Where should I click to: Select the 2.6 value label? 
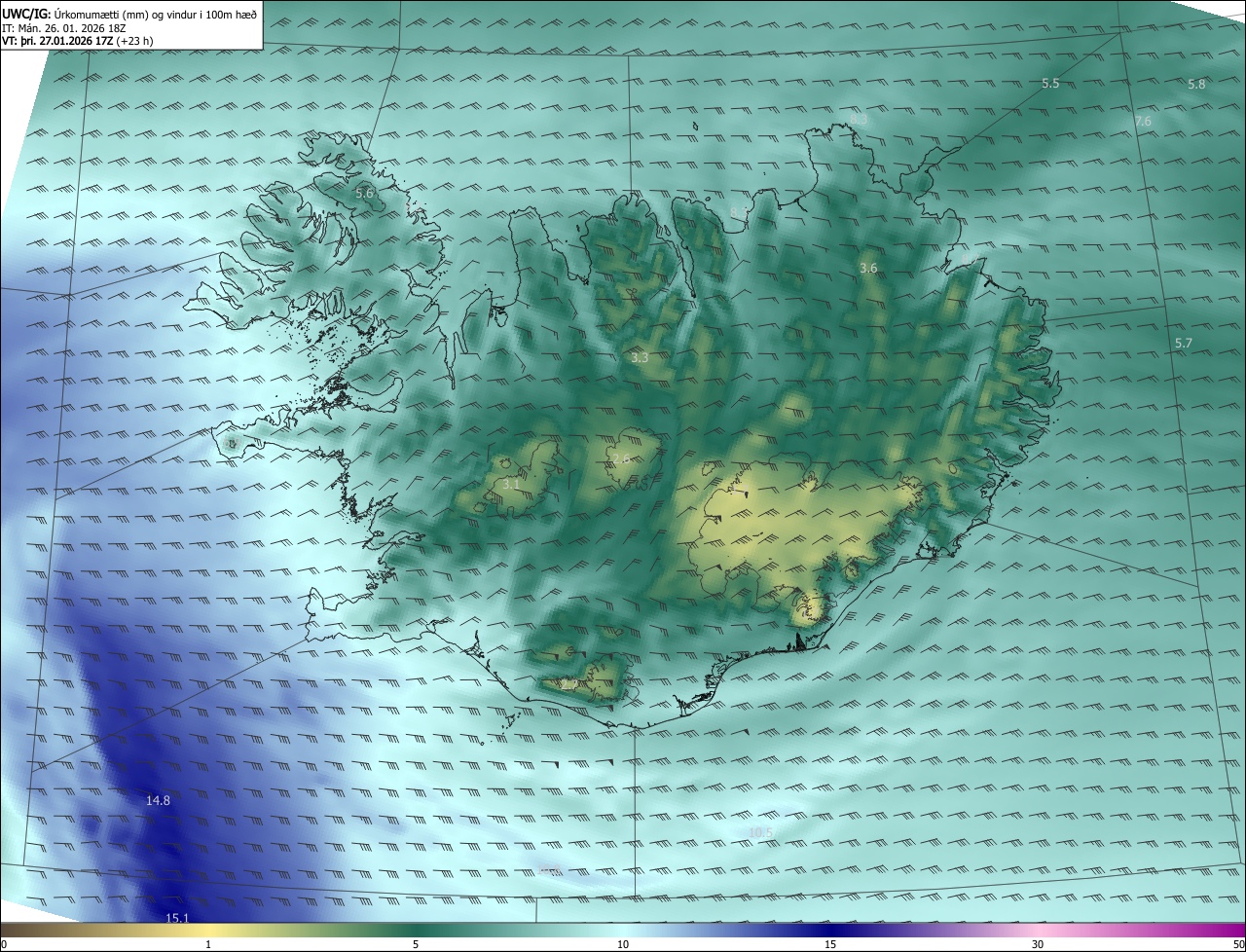point(621,459)
